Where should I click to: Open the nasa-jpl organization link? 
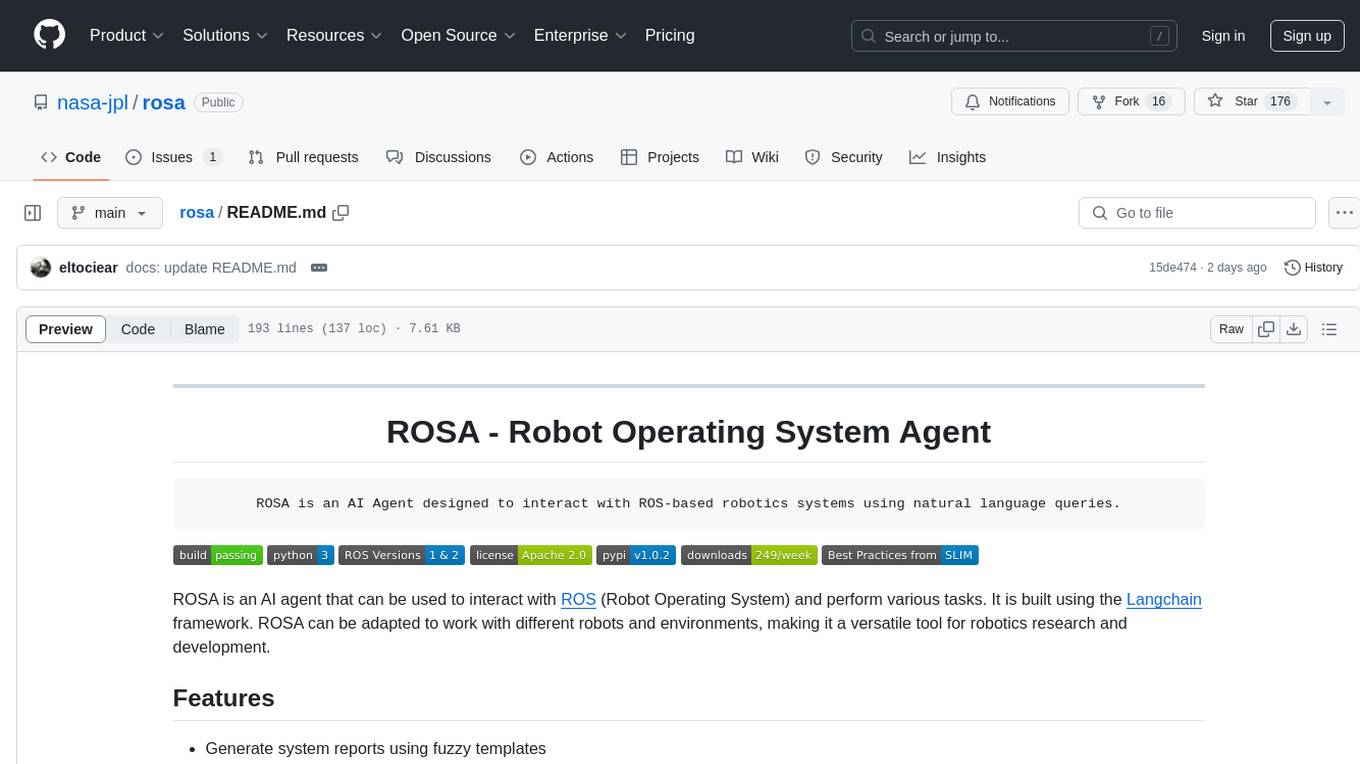93,102
